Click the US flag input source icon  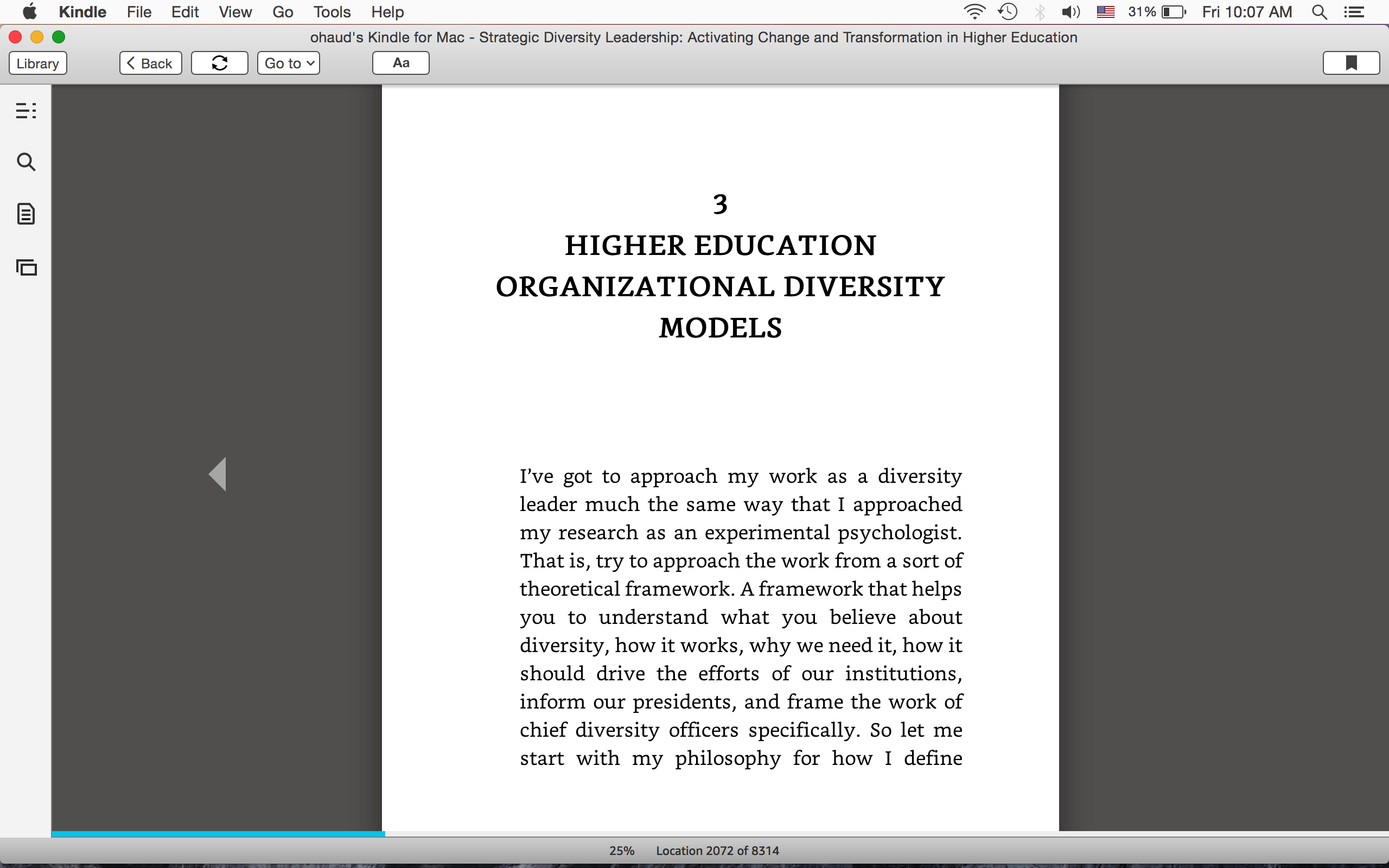coord(1105,12)
